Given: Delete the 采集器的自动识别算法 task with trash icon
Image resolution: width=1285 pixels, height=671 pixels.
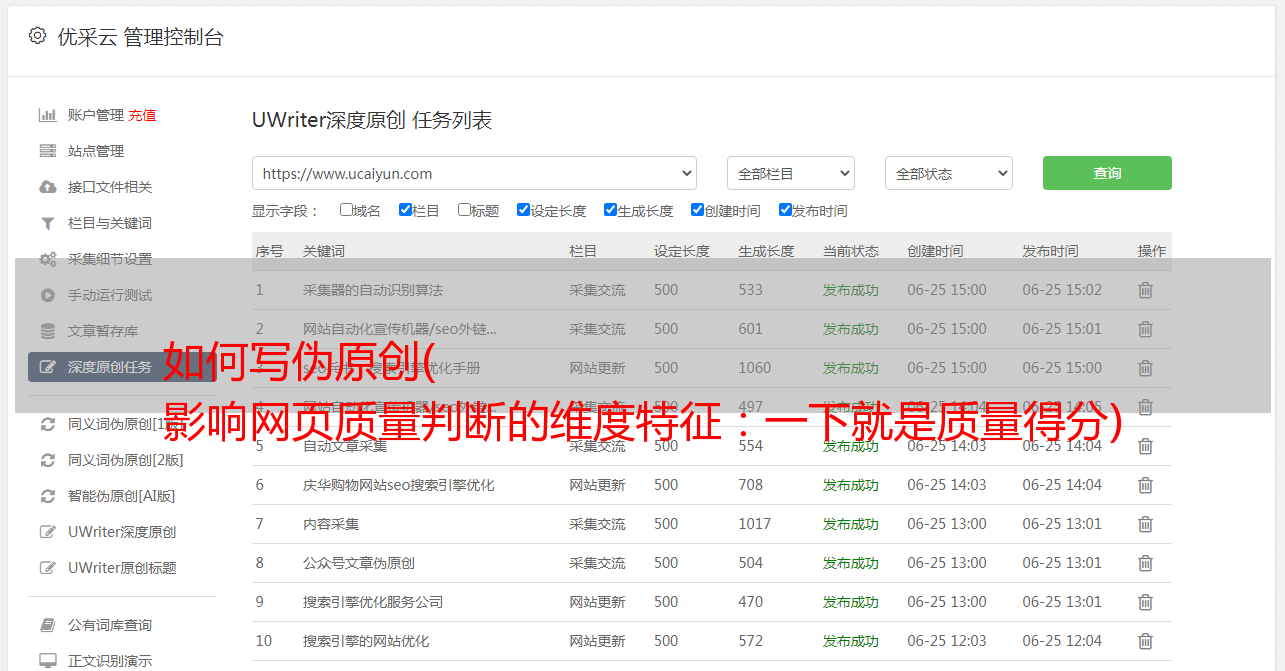Looking at the screenshot, I should click(1145, 290).
